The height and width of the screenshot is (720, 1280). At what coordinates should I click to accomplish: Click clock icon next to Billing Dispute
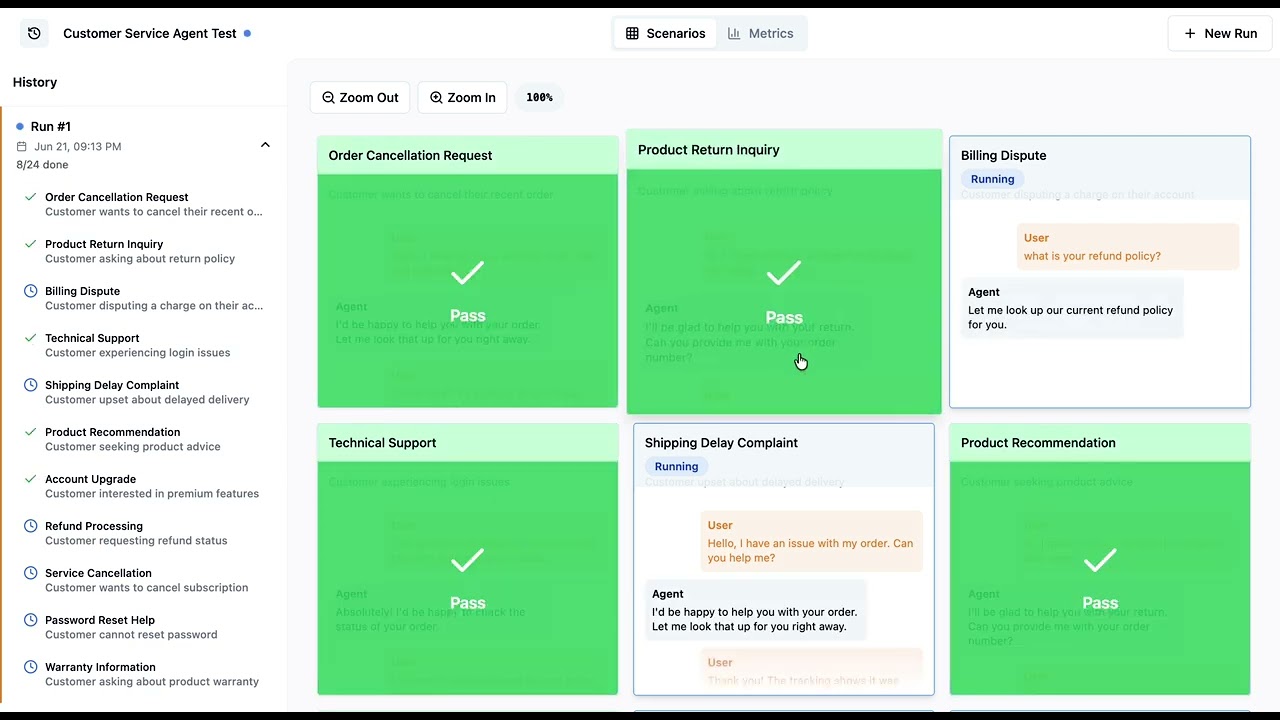click(30, 291)
